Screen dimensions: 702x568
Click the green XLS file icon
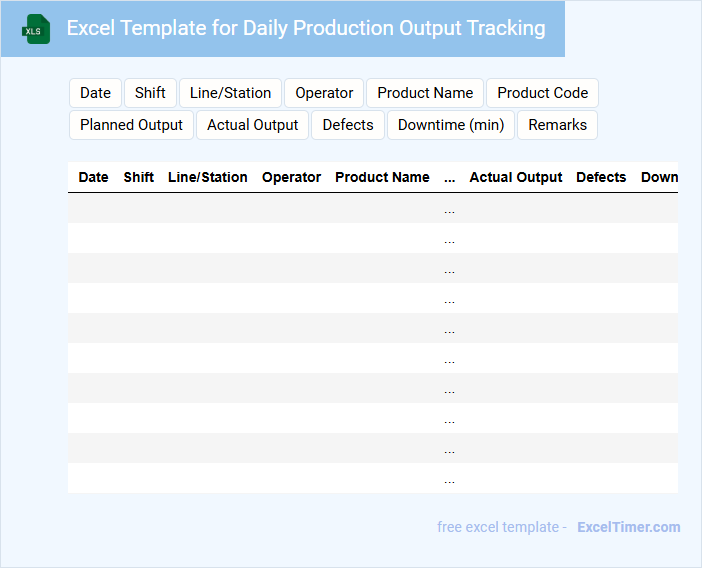click(36, 29)
